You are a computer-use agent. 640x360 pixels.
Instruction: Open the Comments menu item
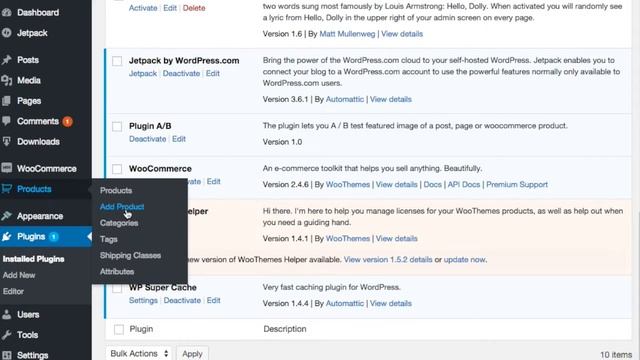pyautogui.click(x=38, y=121)
